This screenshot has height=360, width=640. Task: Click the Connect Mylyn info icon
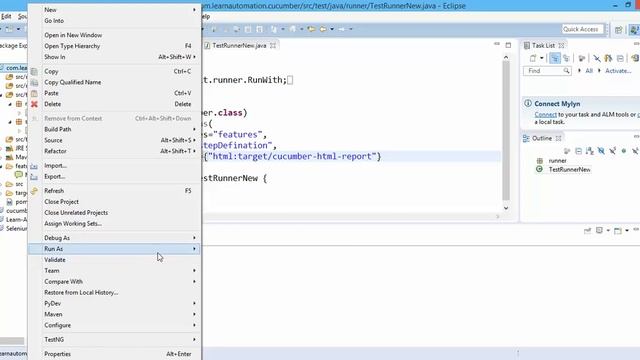528,103
